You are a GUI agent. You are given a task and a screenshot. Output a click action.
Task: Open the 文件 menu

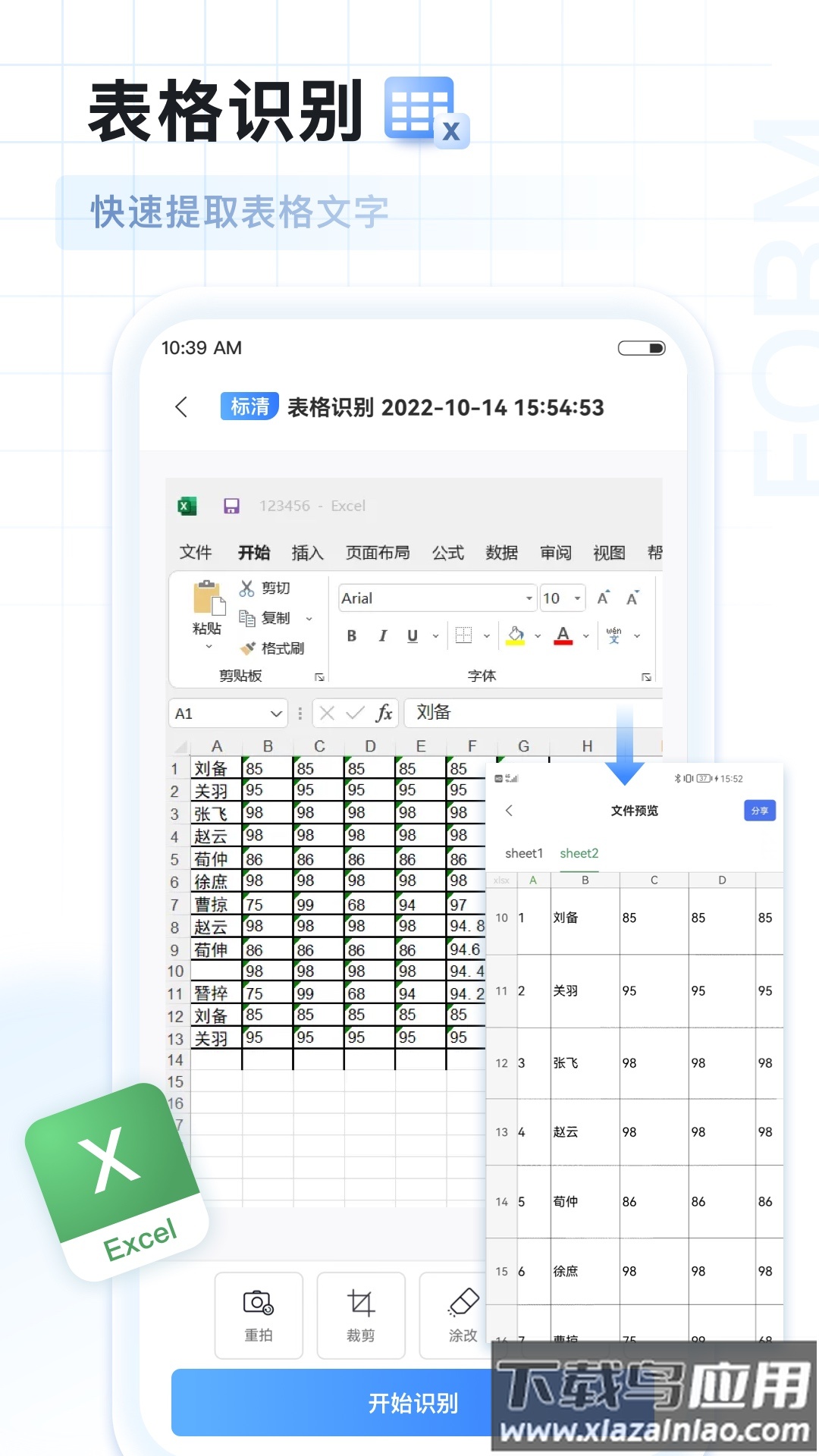coord(196,553)
